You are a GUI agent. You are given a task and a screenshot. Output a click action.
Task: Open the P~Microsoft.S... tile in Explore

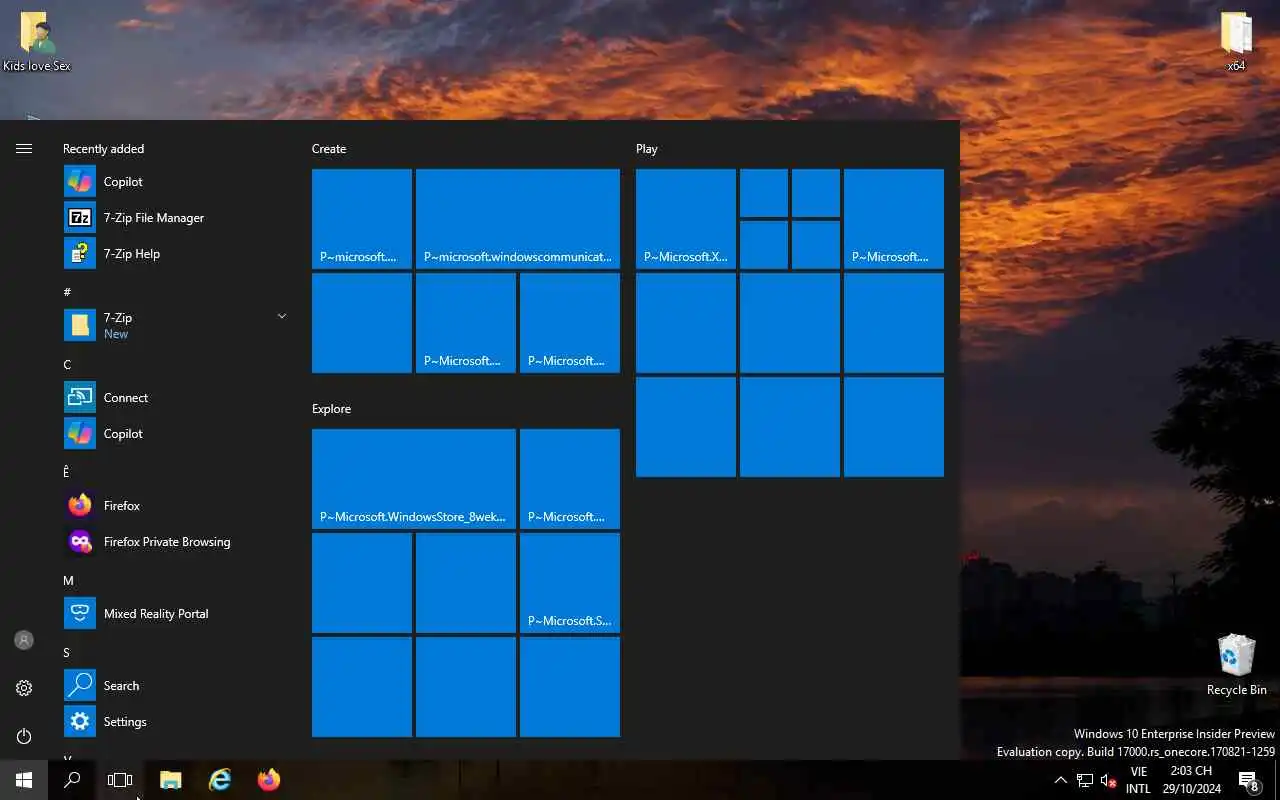pyautogui.click(x=570, y=583)
